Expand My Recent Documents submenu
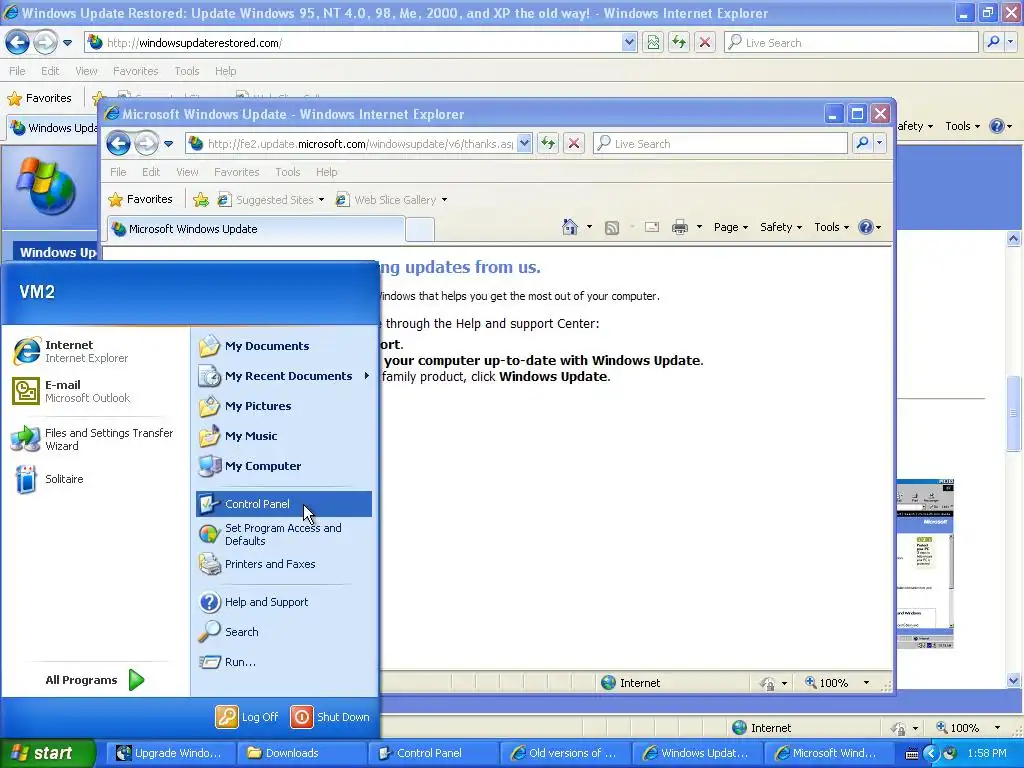Image resolution: width=1024 pixels, height=768 pixels. [283, 376]
